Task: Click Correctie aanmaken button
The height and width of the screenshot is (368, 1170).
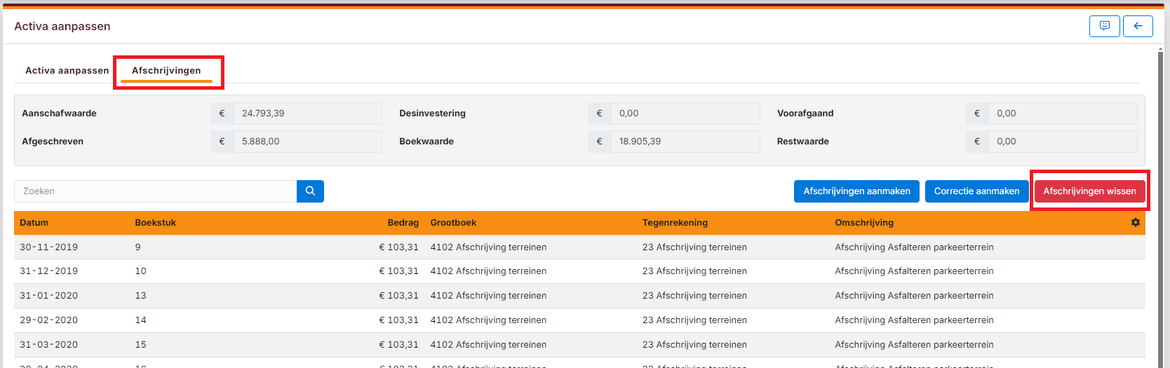Action: tap(977, 191)
